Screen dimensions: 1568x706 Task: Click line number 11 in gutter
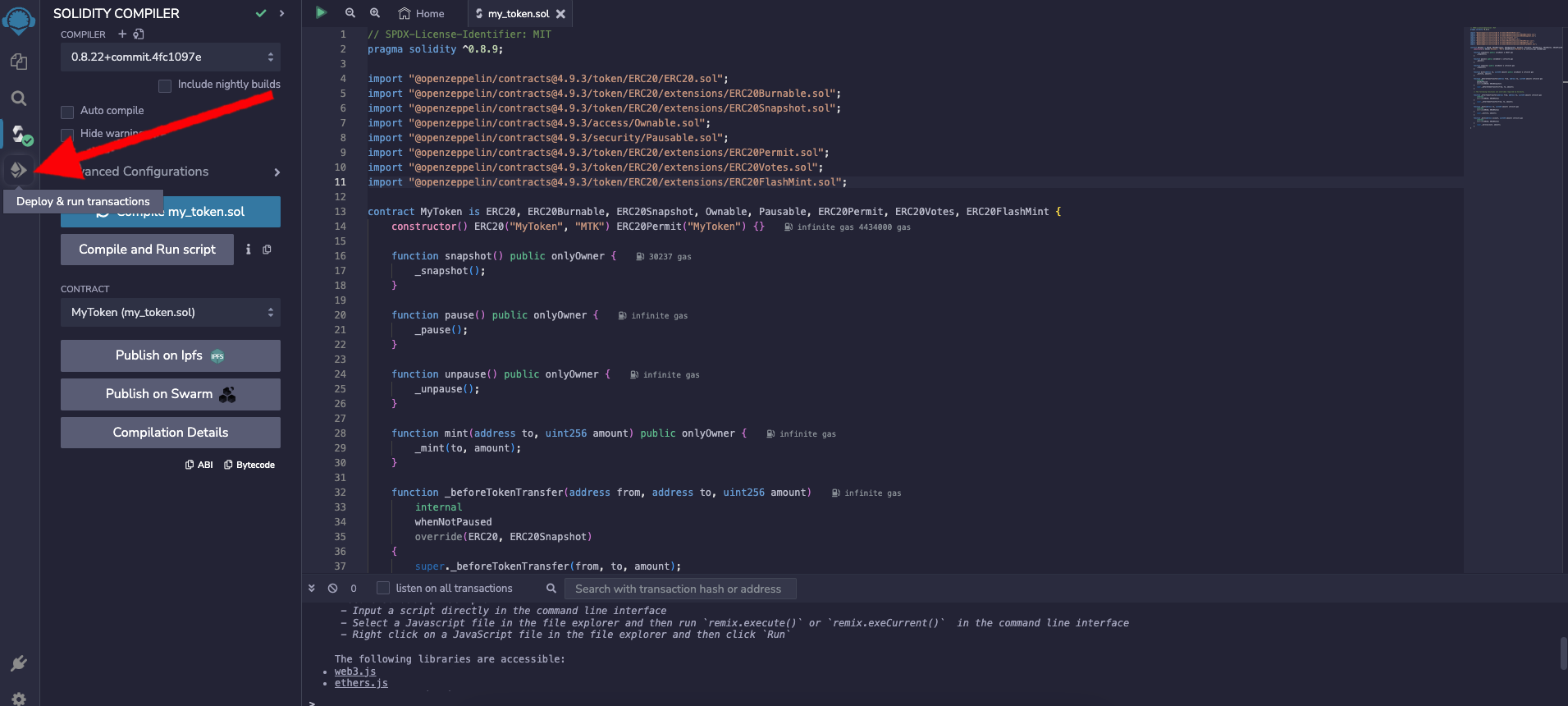[340, 182]
